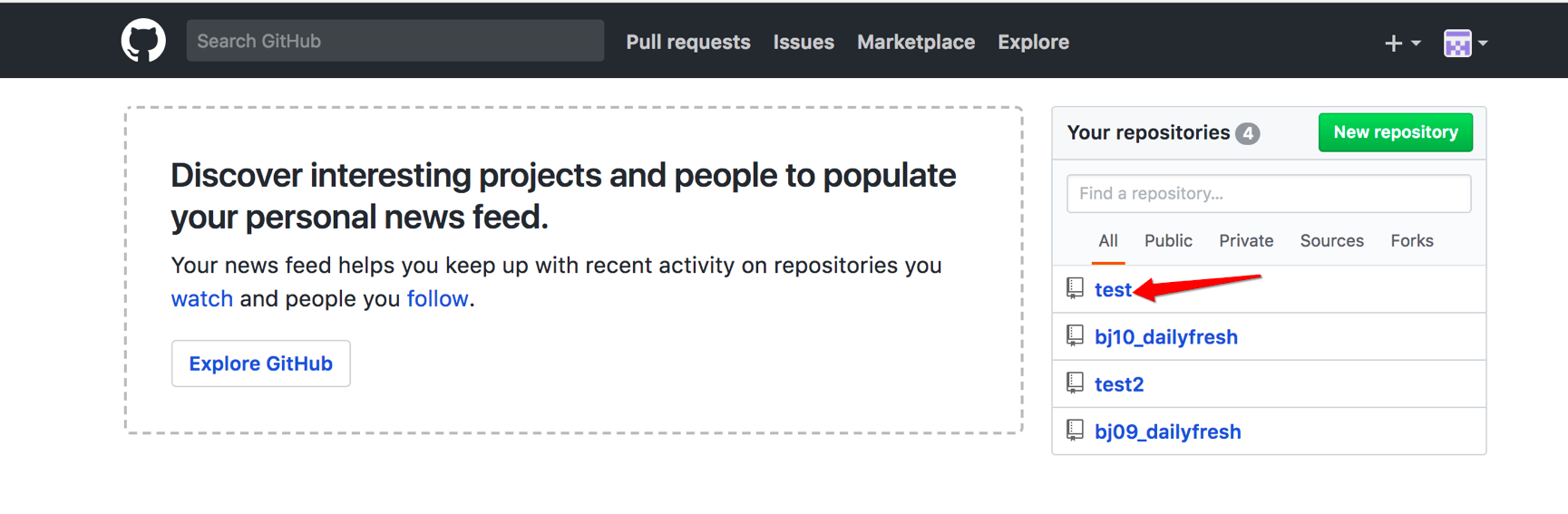Open the Explore nav link
Viewport: 1568px width, 514px height.
tap(1033, 42)
